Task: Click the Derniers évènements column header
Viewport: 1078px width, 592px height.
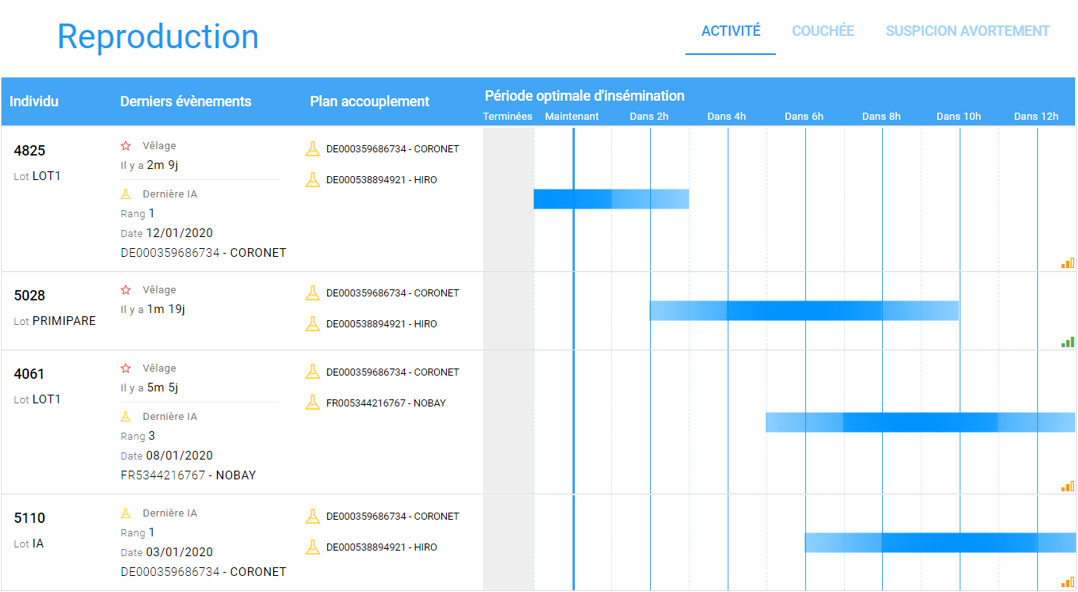Action: point(186,101)
